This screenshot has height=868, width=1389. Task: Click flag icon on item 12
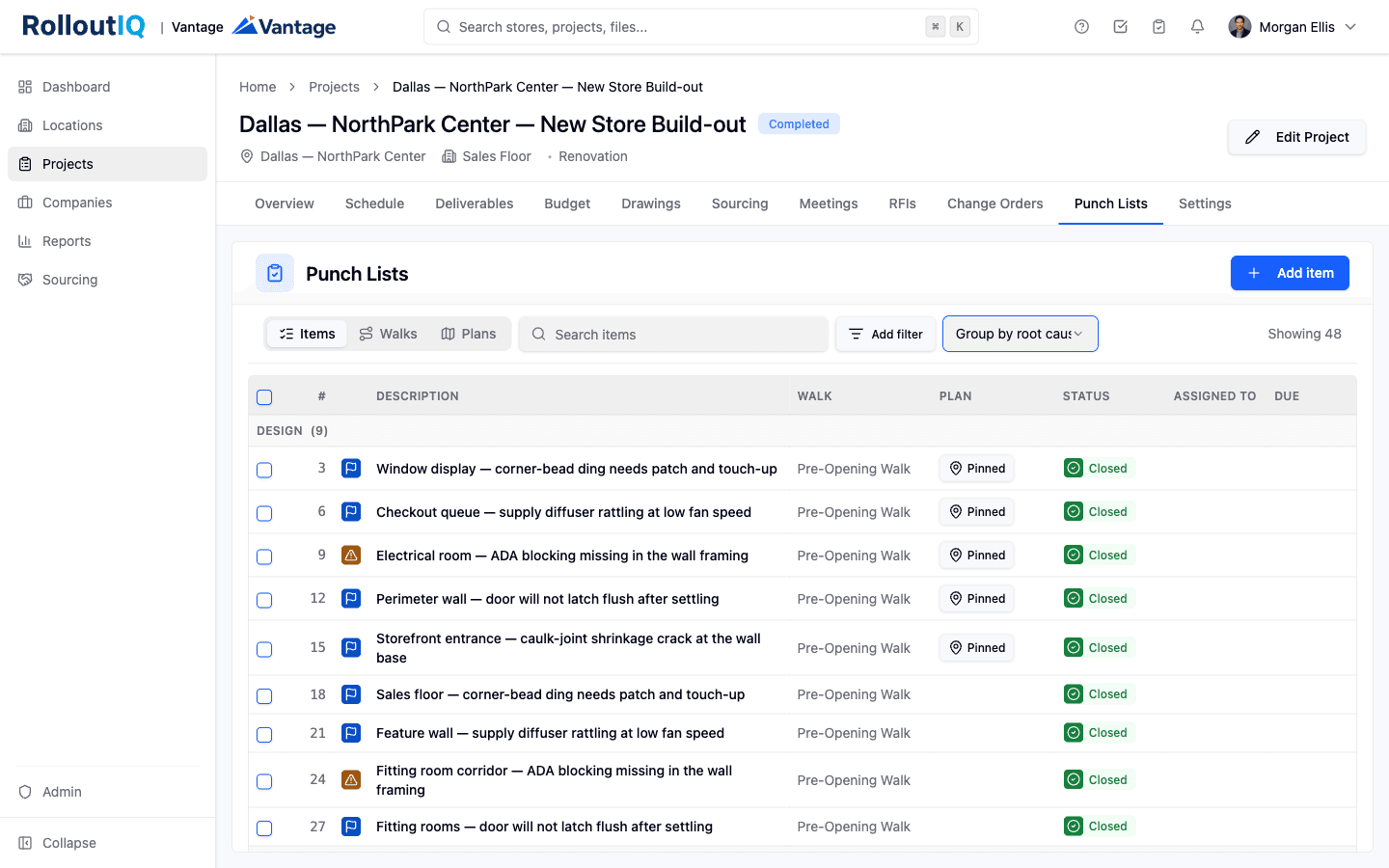(351, 599)
